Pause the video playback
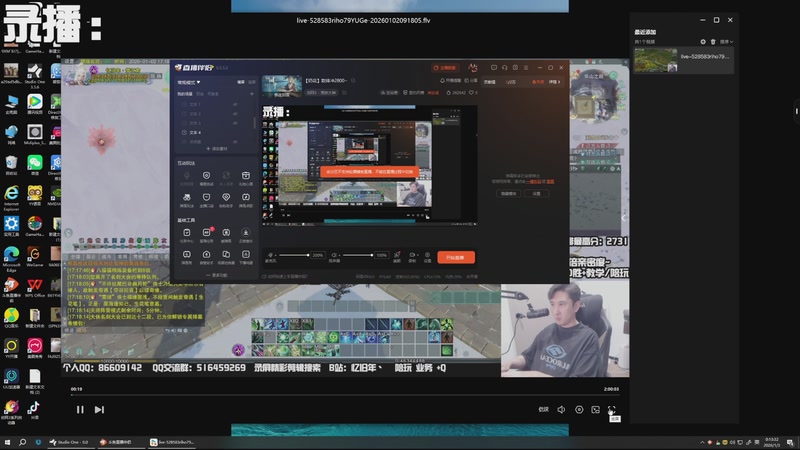 (80, 410)
